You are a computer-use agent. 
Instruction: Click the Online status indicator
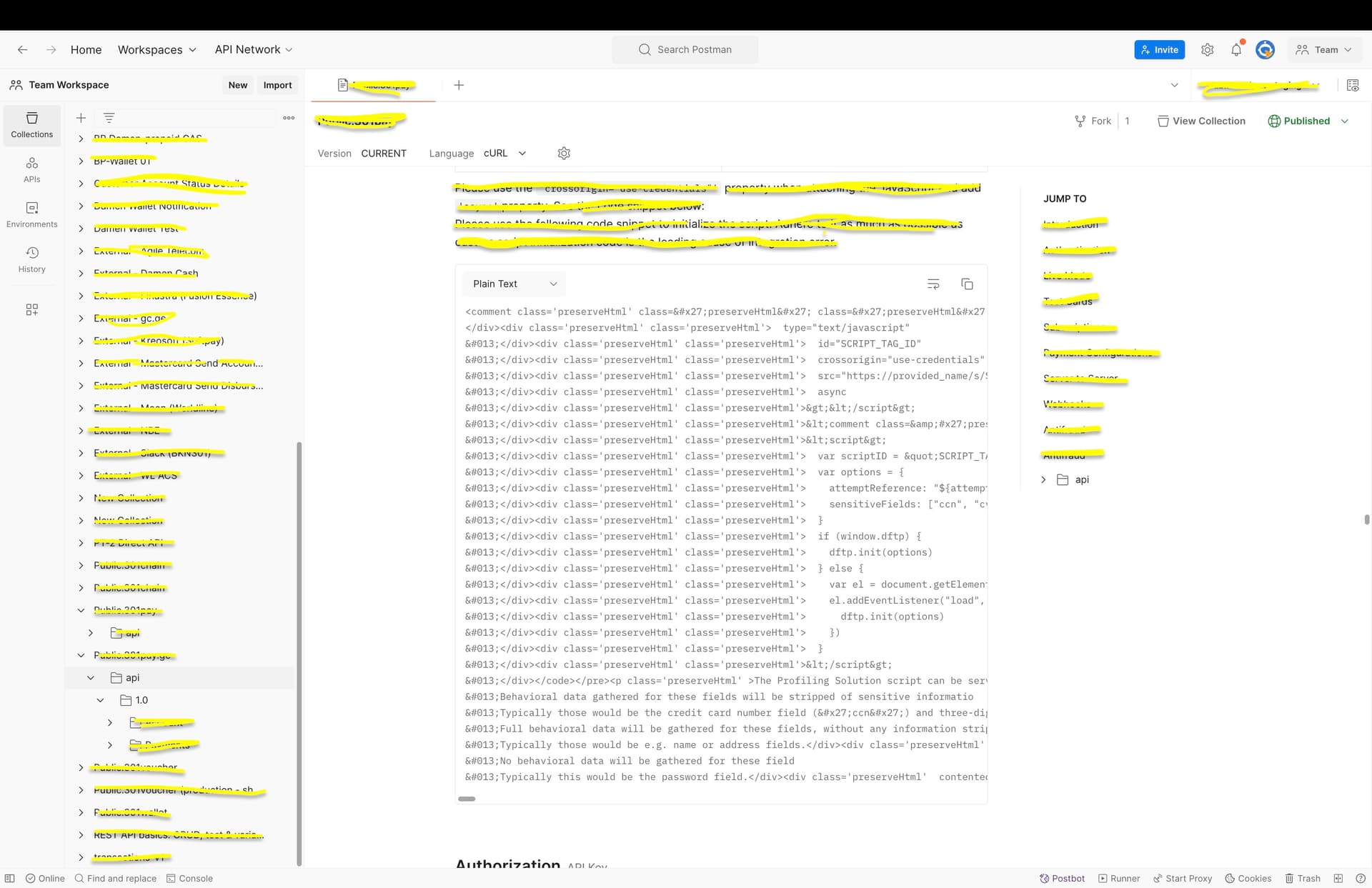tap(45, 878)
